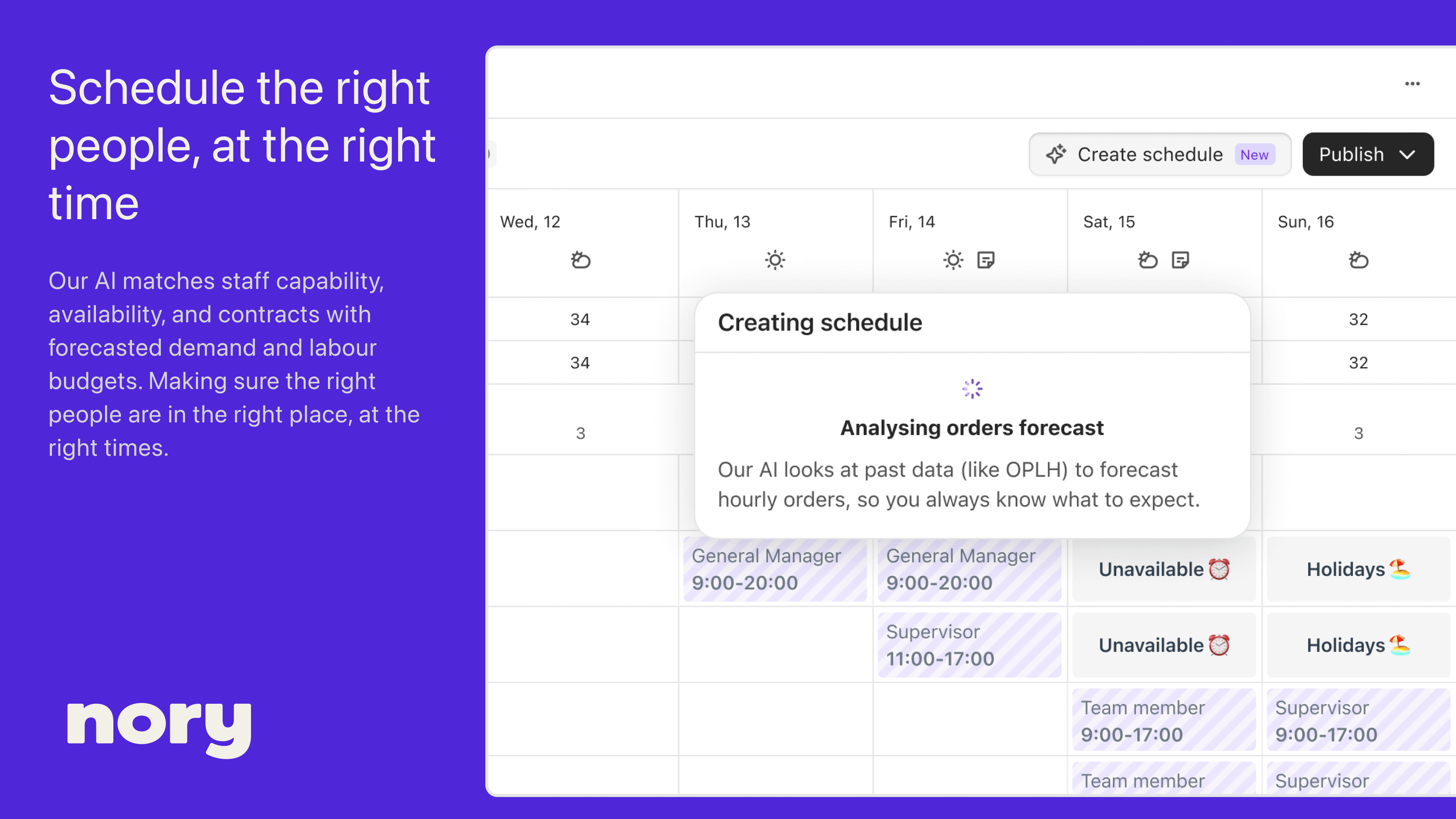Click the first Unavailable cell on Saturday
This screenshot has height=819, width=1456.
(x=1163, y=569)
